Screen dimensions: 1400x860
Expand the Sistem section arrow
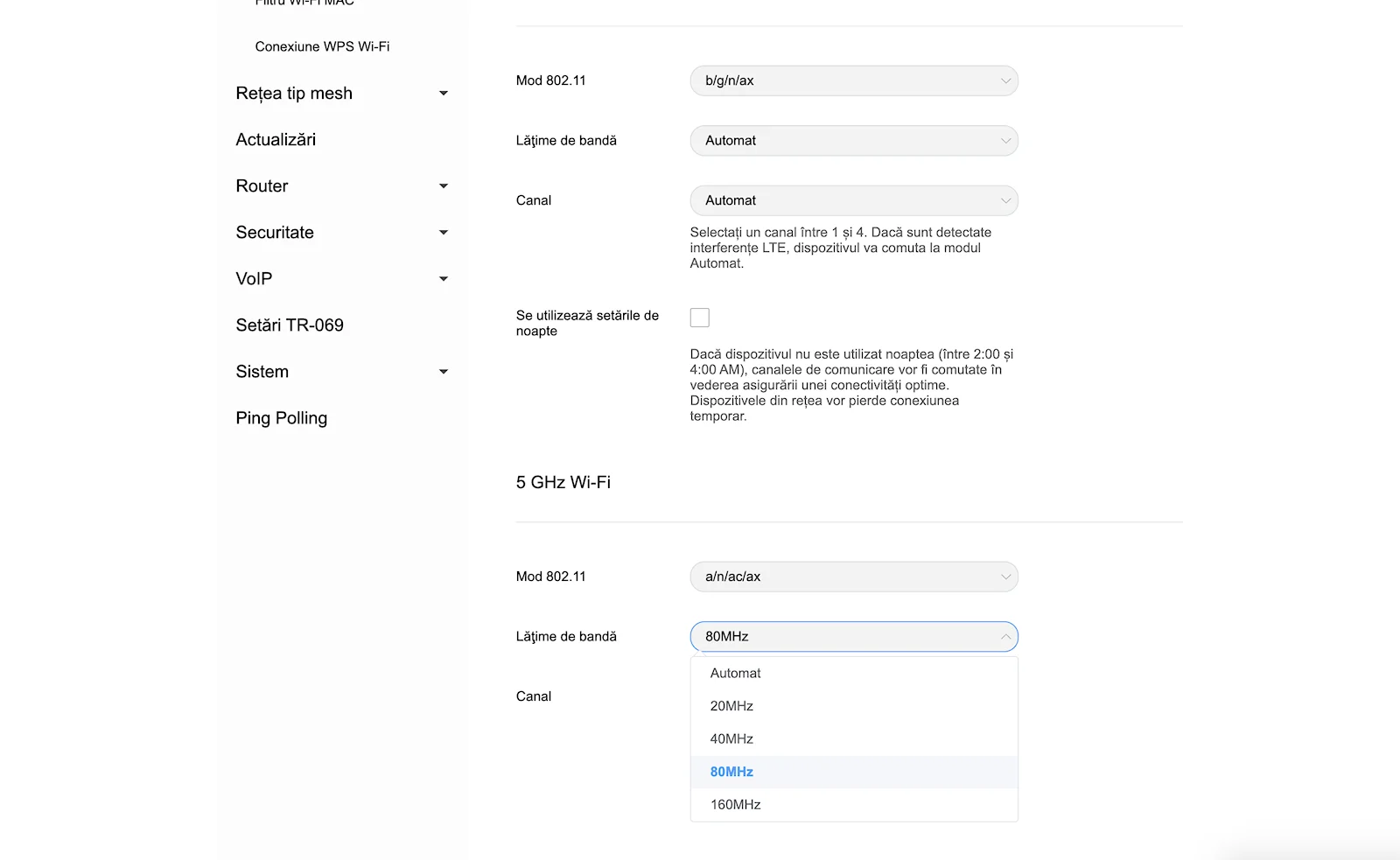pos(444,372)
